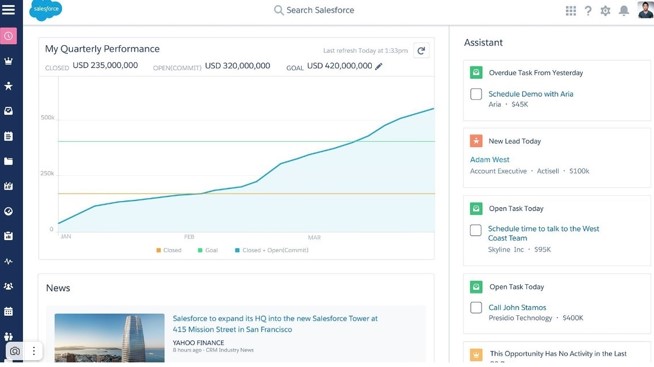Check the West Coast Team task checkbox
The width and height of the screenshot is (654, 367).
(476, 230)
